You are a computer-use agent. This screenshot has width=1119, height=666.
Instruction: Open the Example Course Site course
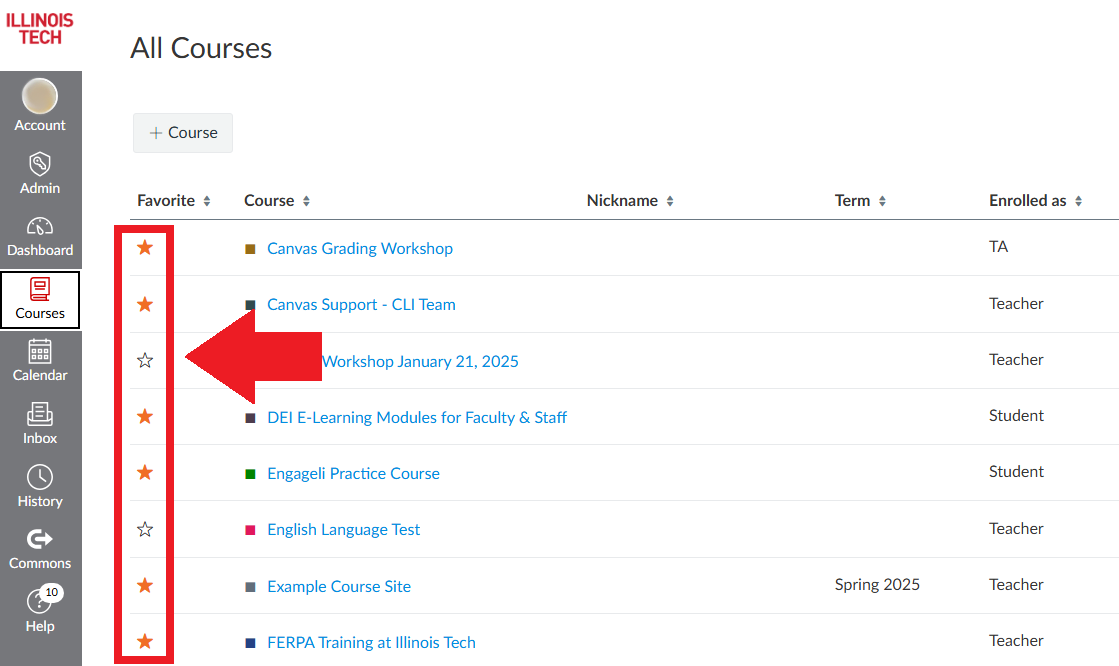click(x=338, y=585)
